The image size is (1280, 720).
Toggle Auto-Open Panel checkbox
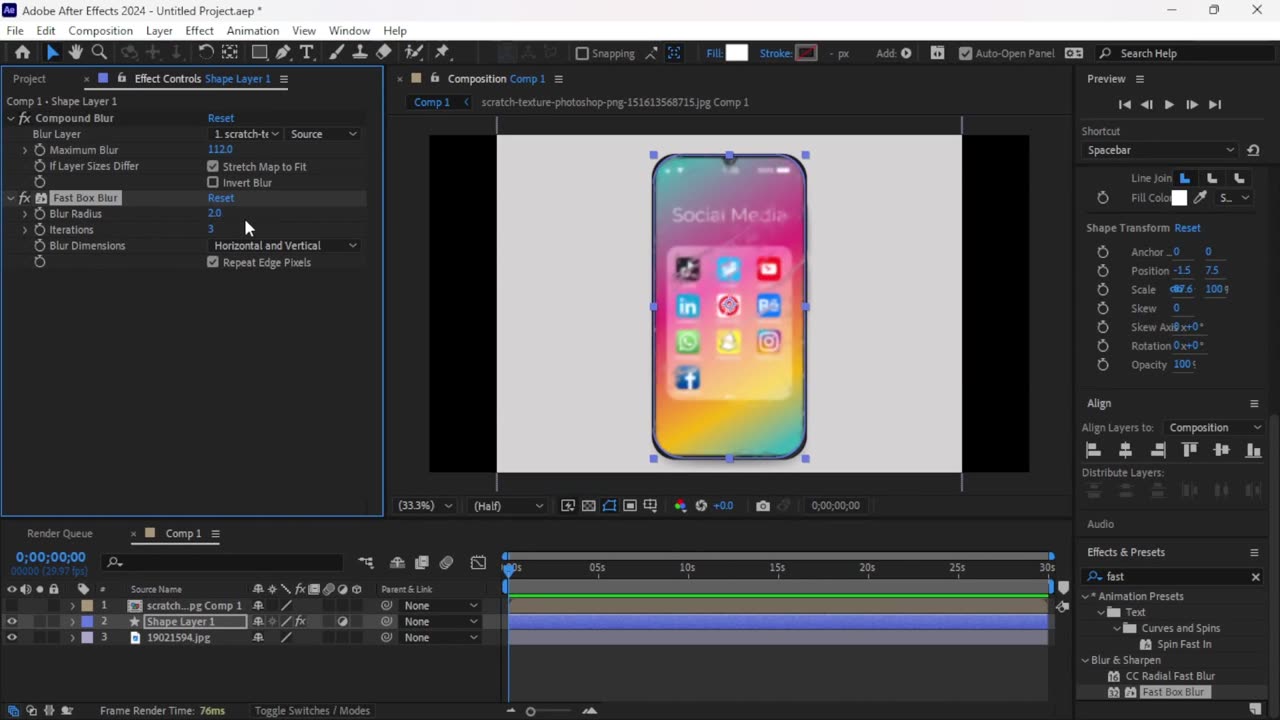(965, 53)
